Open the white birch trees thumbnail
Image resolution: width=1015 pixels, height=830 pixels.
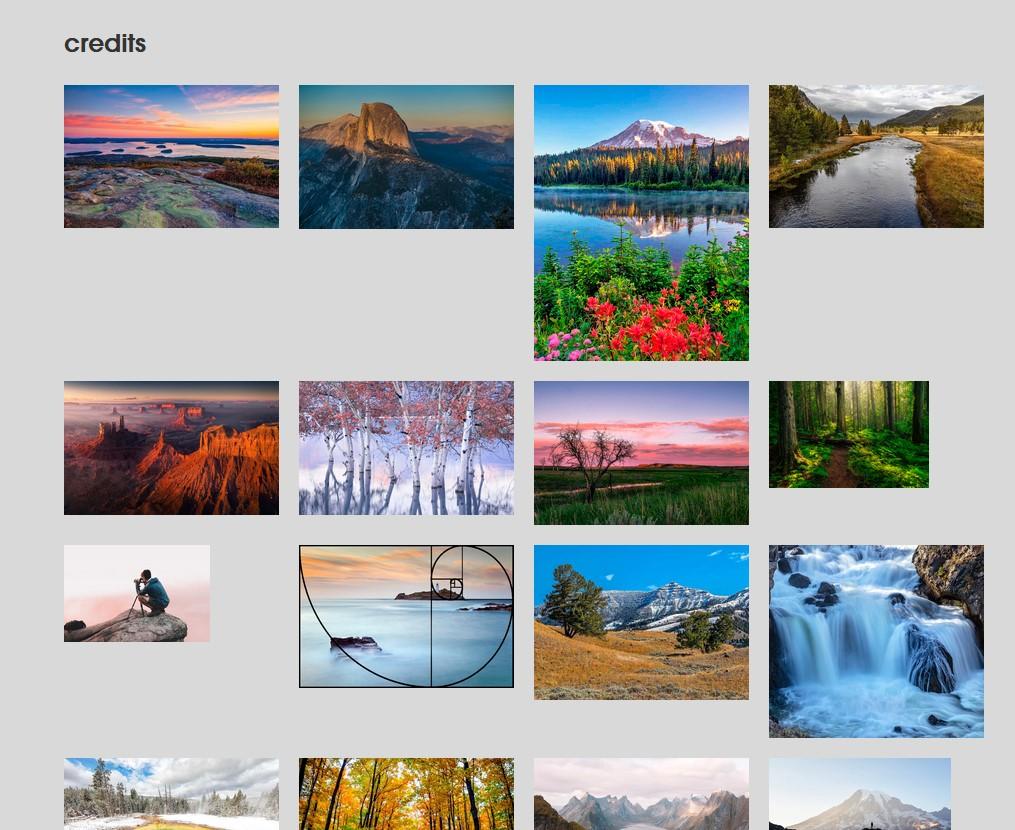406,448
